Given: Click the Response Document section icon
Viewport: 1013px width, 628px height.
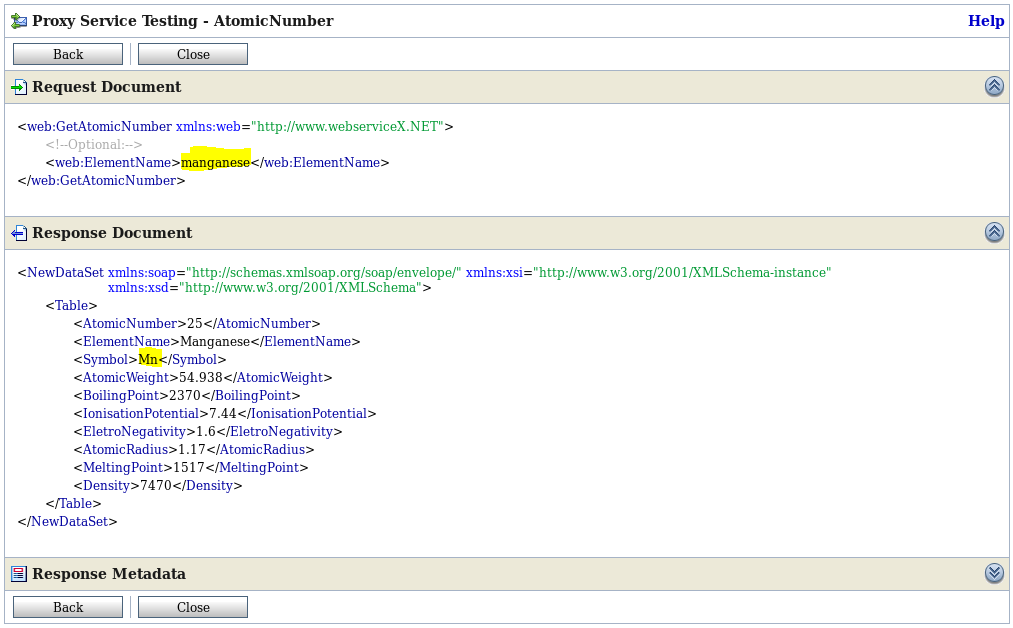Looking at the screenshot, I should (x=19, y=233).
